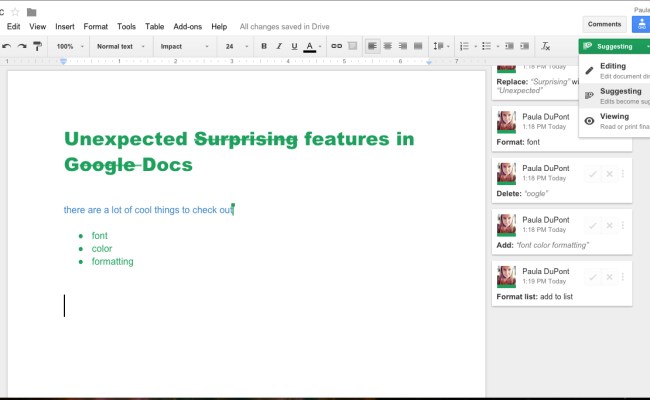Click the move to folder icon
This screenshot has width=650, height=400.
tap(32, 12)
